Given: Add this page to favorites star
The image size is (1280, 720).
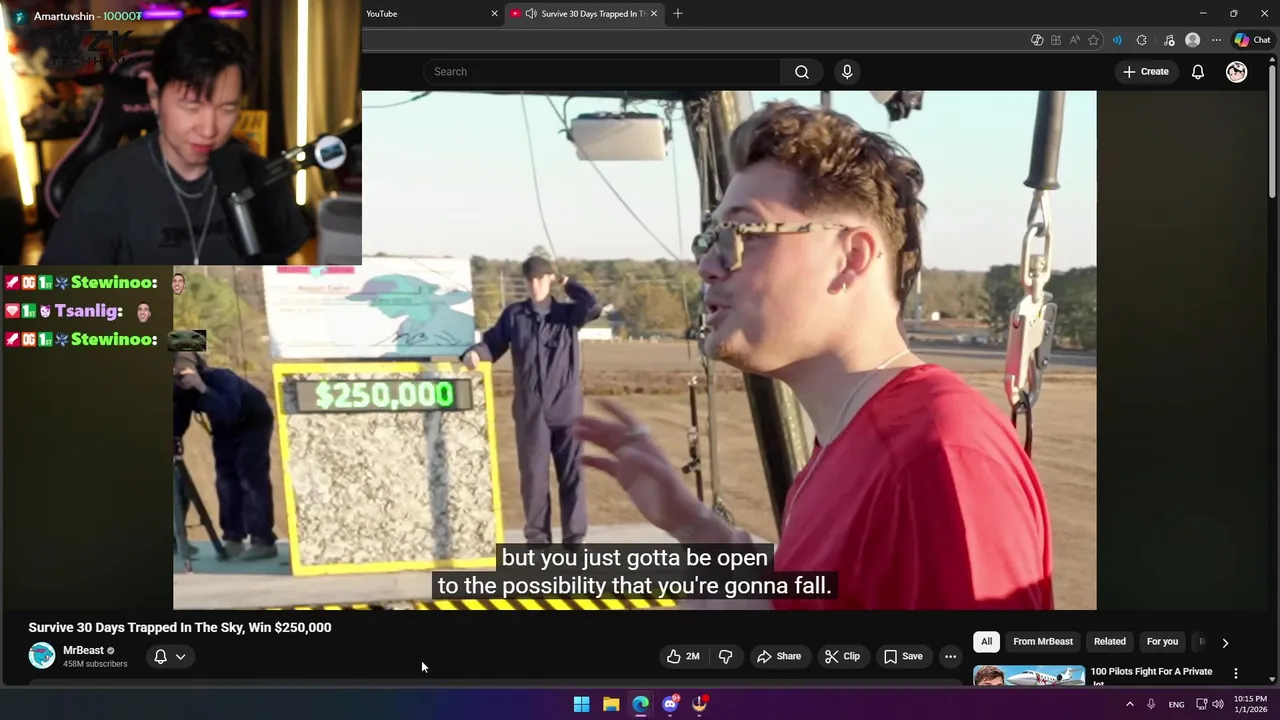Looking at the screenshot, I should pyautogui.click(x=1094, y=40).
